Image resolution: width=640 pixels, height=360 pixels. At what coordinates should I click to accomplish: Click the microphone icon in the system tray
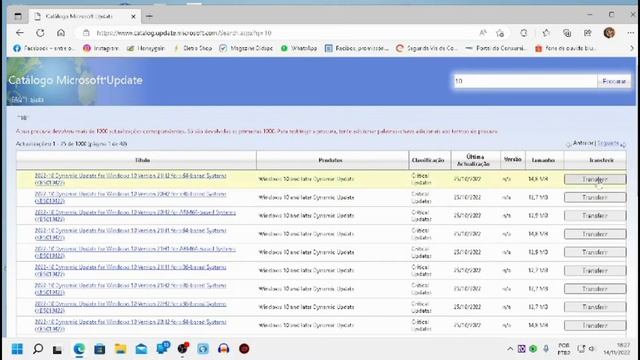tap(546, 349)
